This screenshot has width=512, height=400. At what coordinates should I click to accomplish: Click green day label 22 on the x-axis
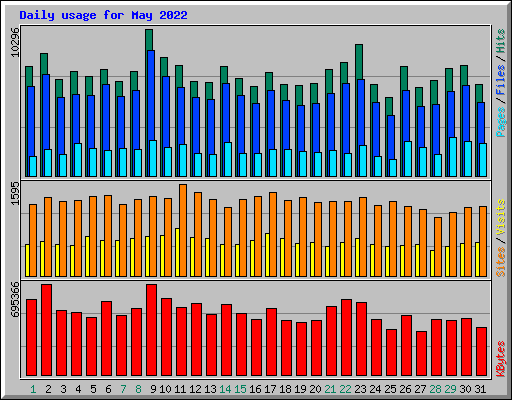pyautogui.click(x=345, y=389)
